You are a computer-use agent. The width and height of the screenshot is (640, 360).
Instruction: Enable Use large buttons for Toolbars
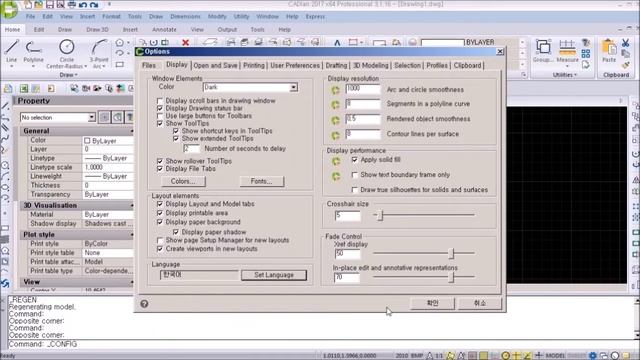(x=160, y=116)
